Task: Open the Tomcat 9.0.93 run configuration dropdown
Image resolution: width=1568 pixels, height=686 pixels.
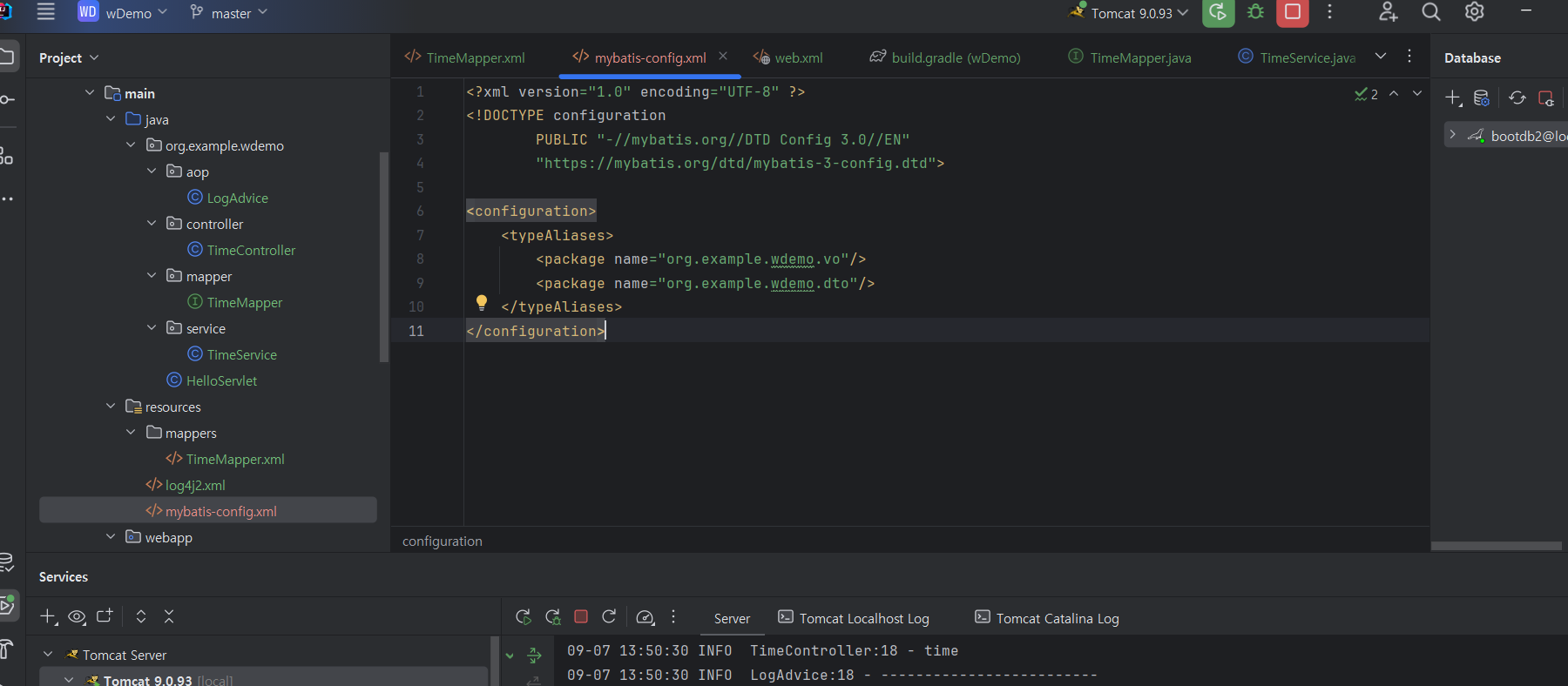Action: [x=1129, y=13]
